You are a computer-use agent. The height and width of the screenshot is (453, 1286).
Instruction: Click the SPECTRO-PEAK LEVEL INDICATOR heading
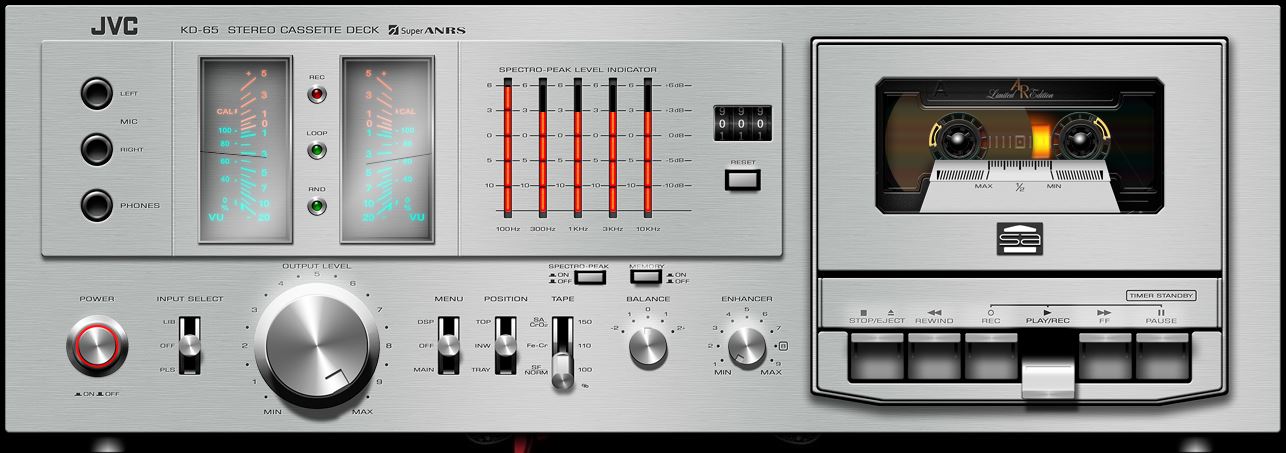pos(578,69)
